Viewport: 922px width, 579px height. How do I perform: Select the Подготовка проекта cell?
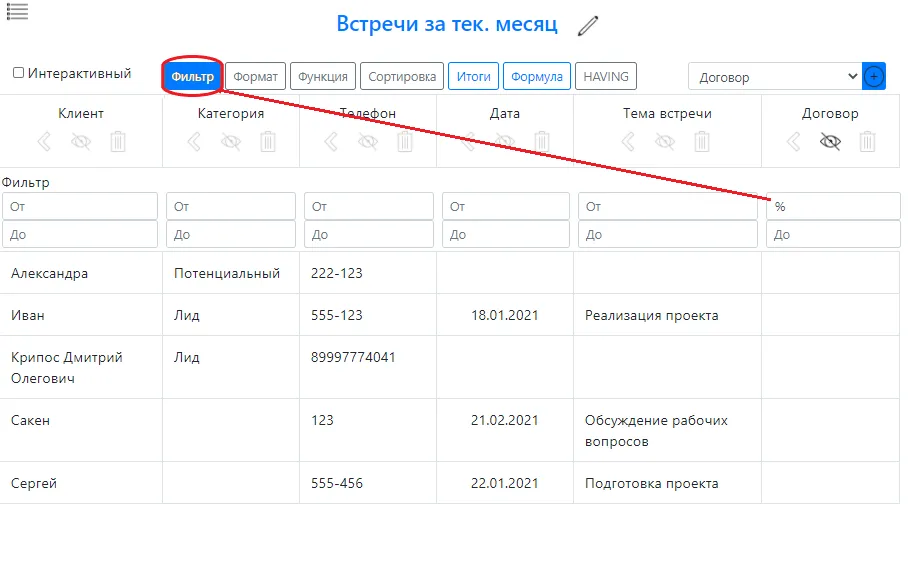click(667, 483)
